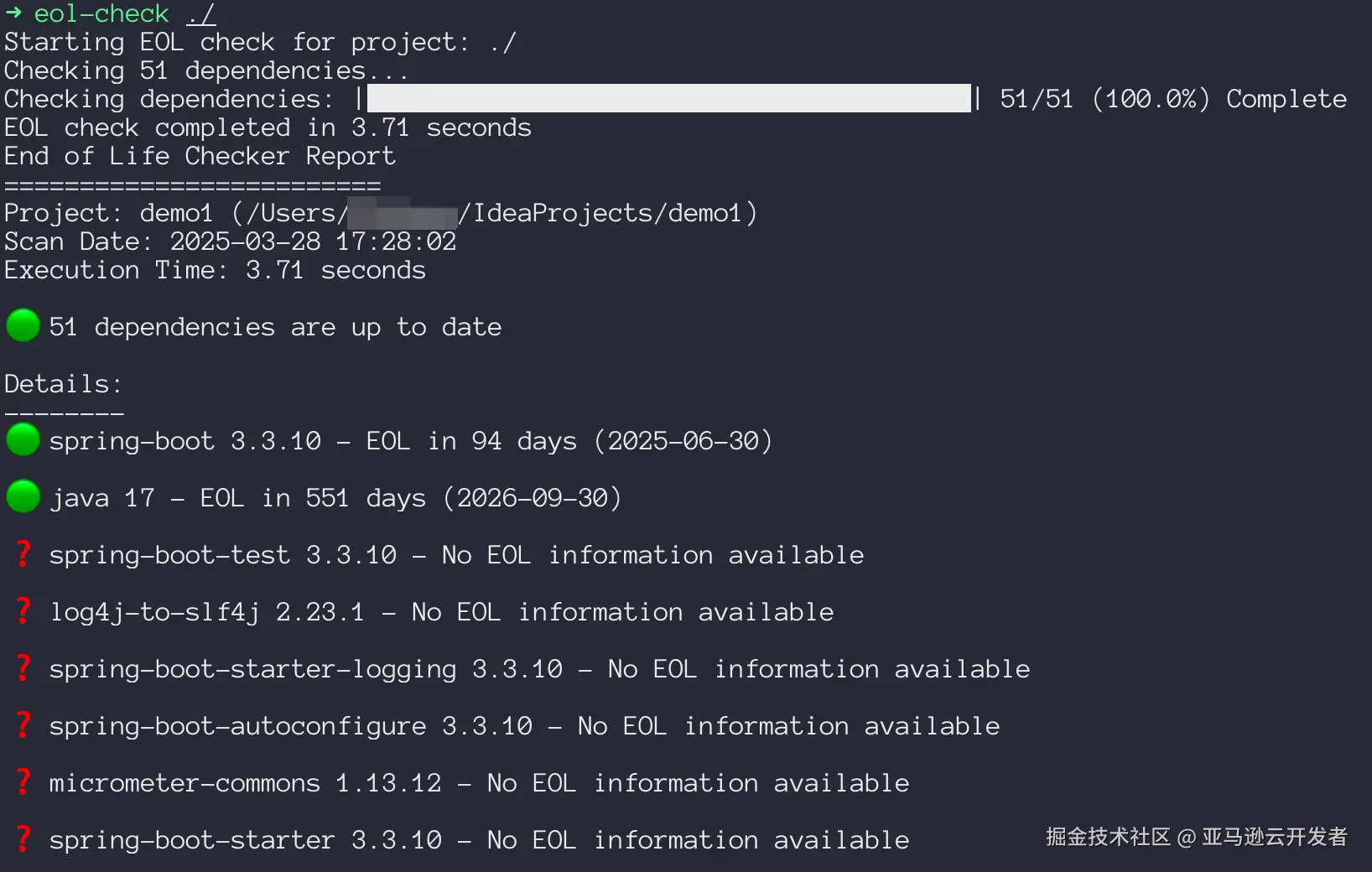Click green circle next to 51 dependencies
This screenshot has width=1372, height=872.
[23, 325]
